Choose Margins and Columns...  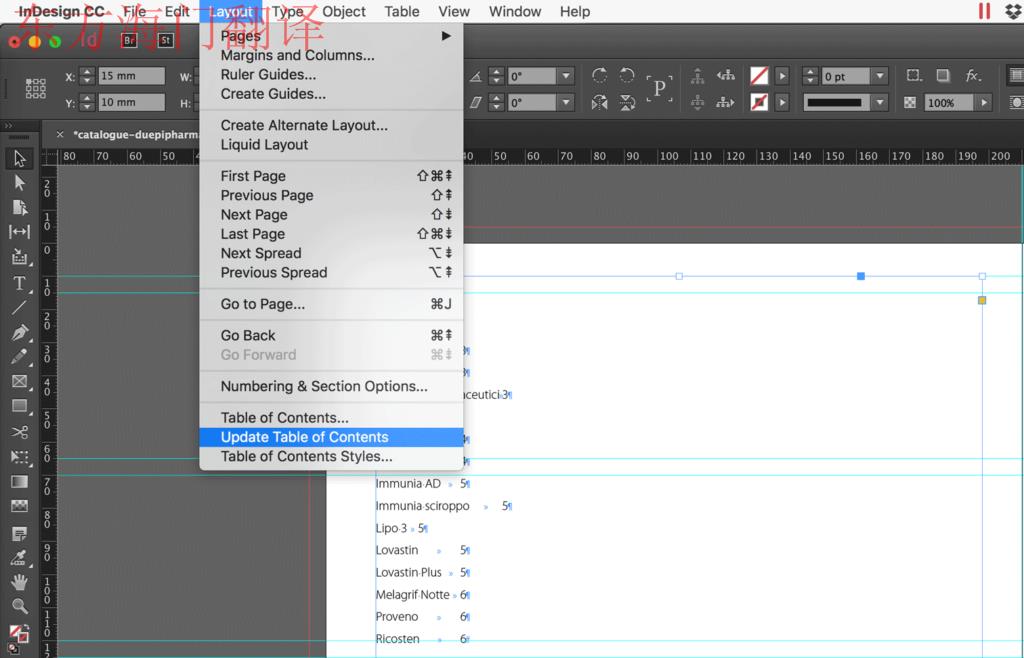(331, 55)
